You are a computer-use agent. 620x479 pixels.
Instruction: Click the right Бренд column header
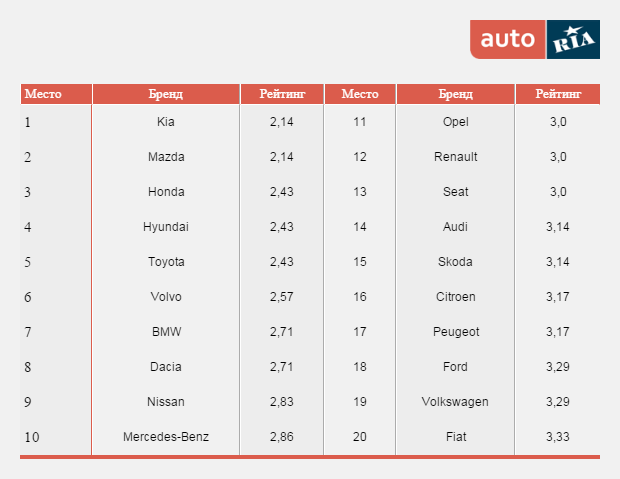point(455,94)
